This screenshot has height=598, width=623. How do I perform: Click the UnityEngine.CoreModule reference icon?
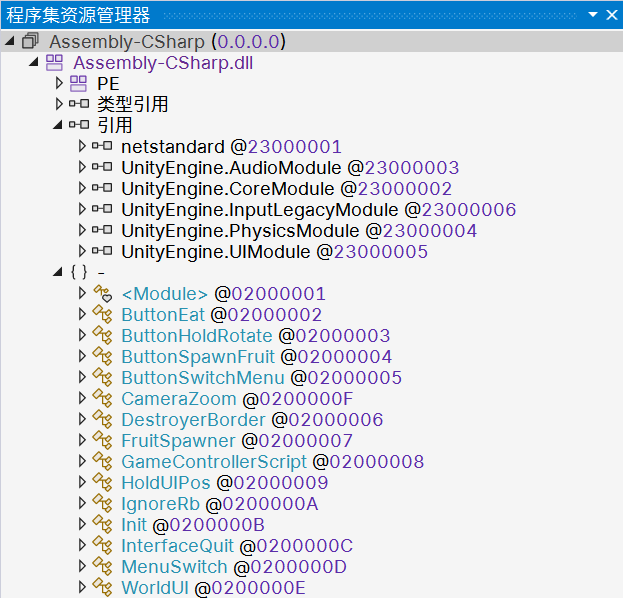coord(102,188)
